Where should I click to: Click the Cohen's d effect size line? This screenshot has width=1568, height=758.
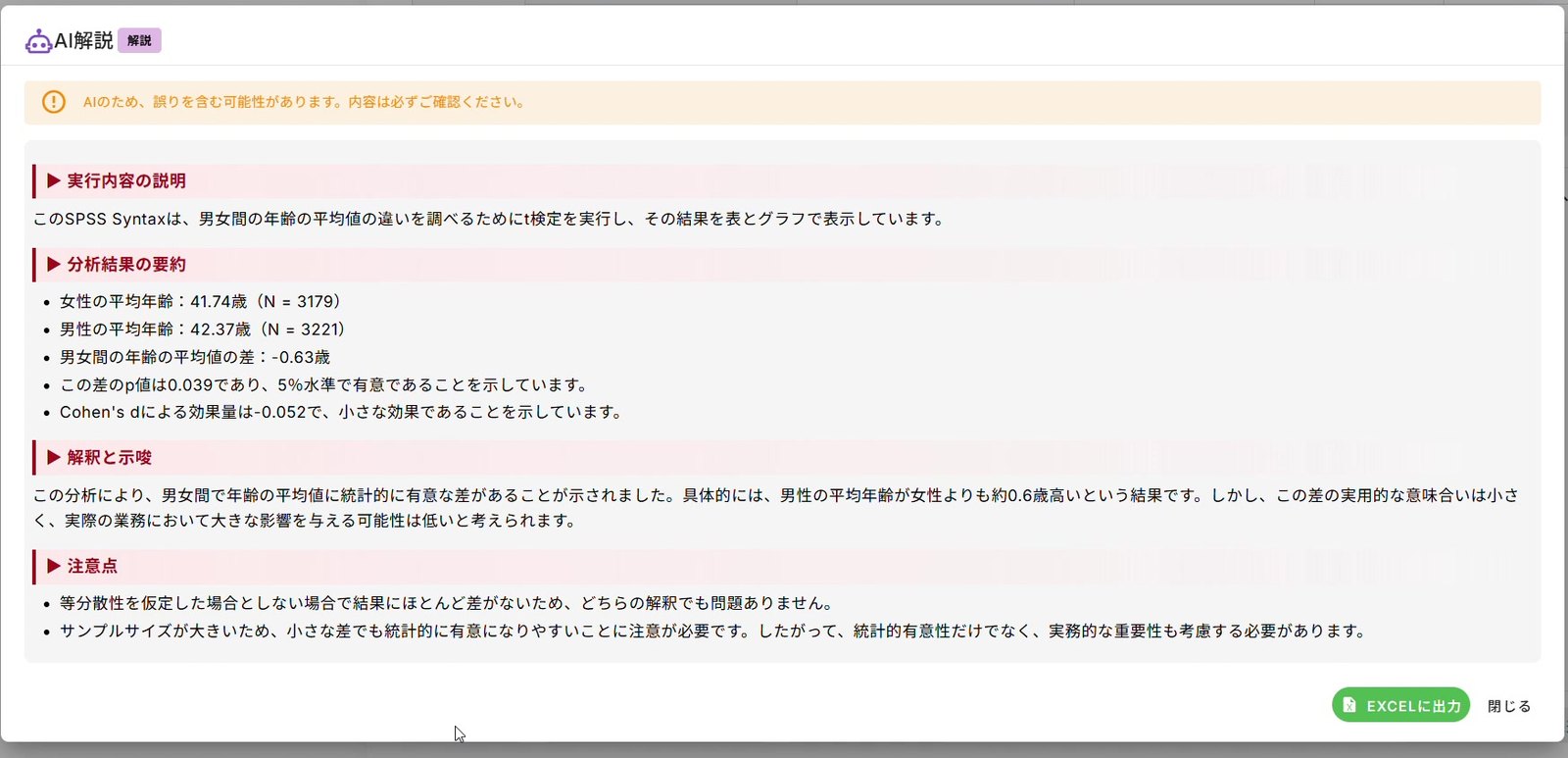coord(343,412)
